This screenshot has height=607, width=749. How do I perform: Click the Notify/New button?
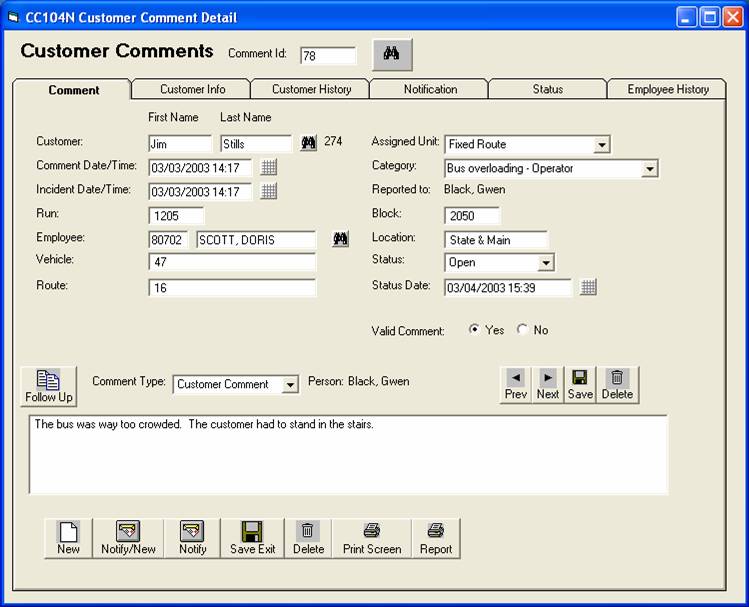(128, 538)
